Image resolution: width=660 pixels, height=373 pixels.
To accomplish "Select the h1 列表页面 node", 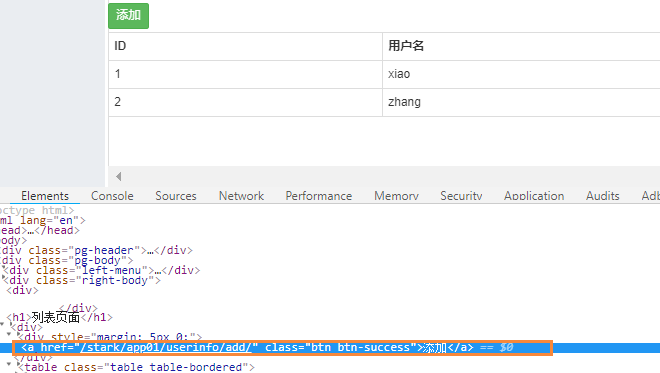I will (60, 317).
